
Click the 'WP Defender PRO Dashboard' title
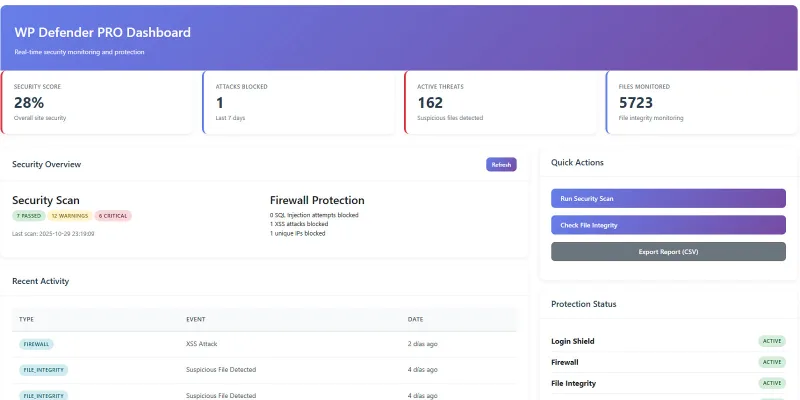pyautogui.click(x=103, y=33)
